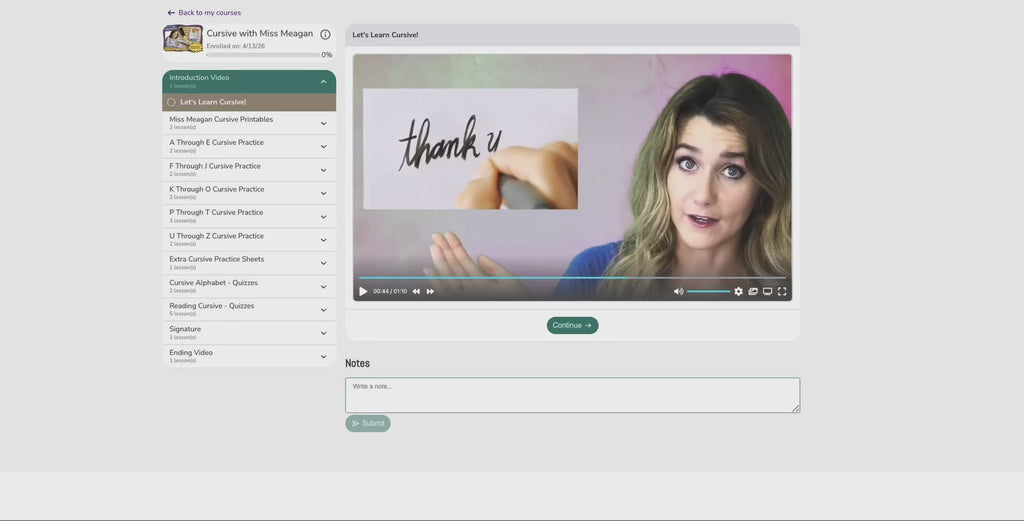
Task: Enable picture-in-picture mode on the video
Action: [x=753, y=291]
